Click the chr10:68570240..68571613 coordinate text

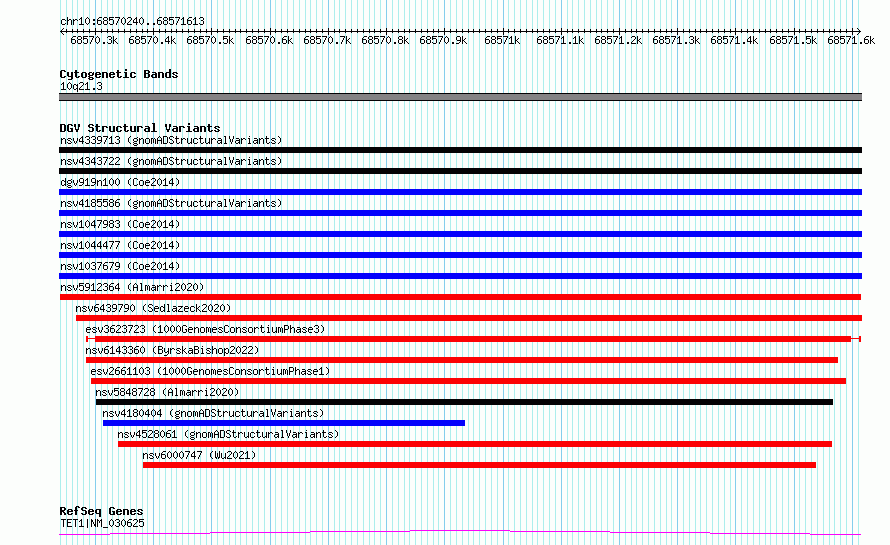point(132,22)
